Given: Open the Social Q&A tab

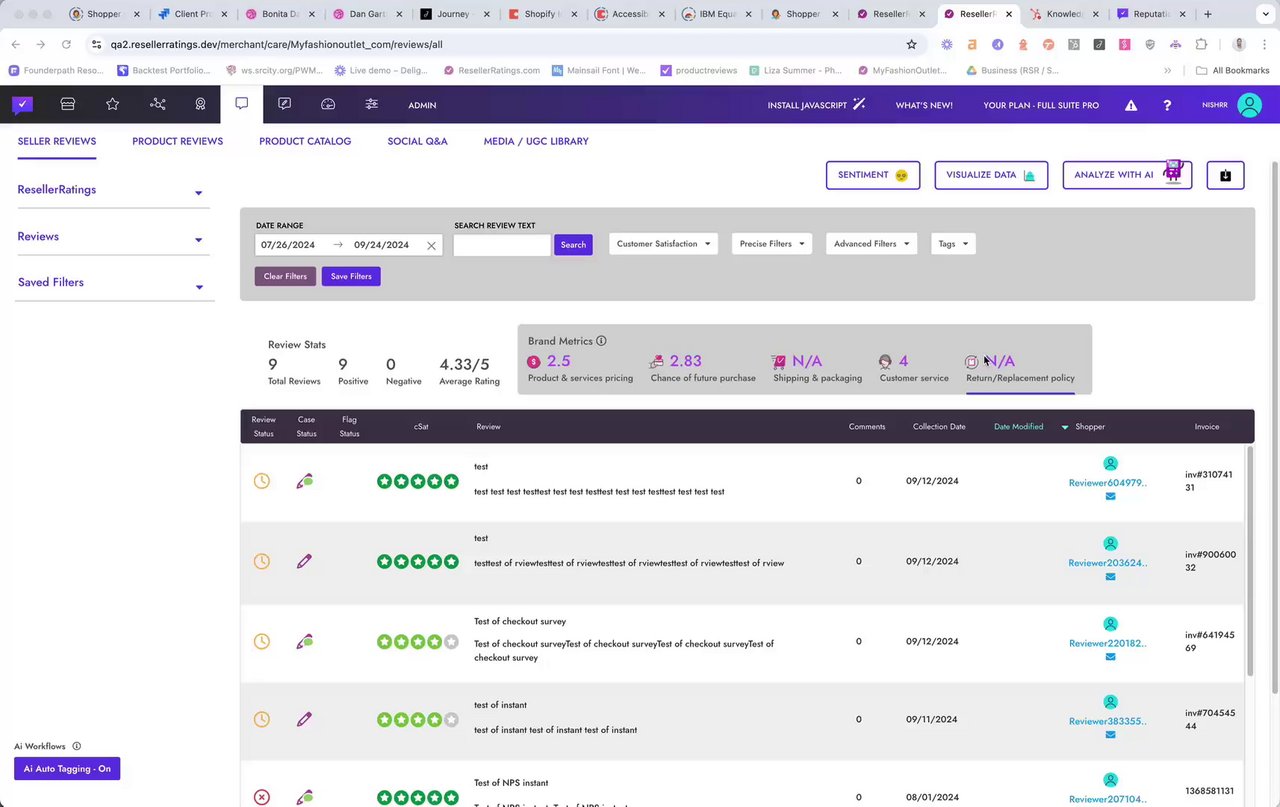Looking at the screenshot, I should (x=417, y=141).
